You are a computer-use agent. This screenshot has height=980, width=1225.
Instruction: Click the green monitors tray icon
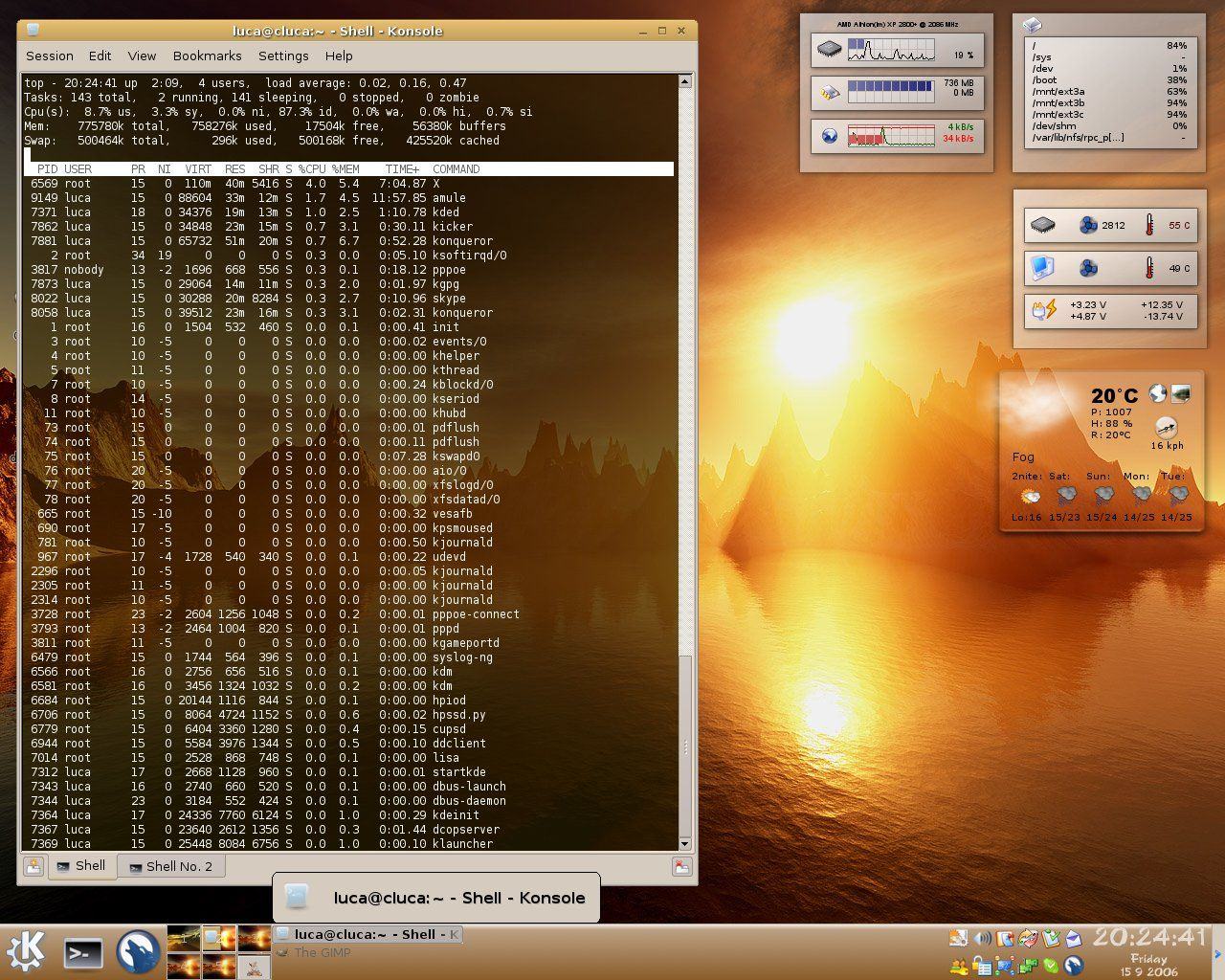point(1028,966)
